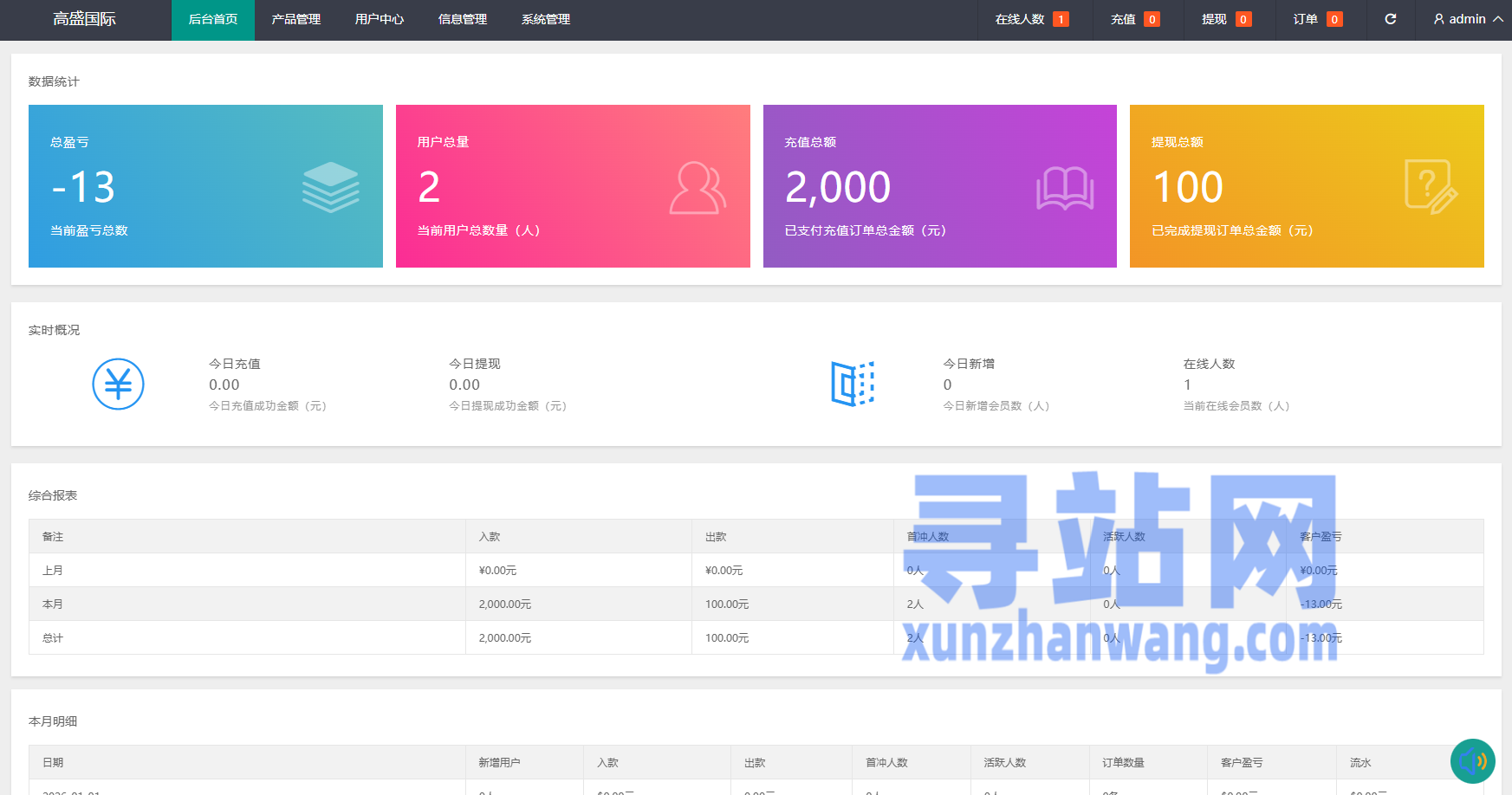Viewport: 1512px width, 795px height.
Task: Open the 系统管理 menu
Action: tap(545, 19)
